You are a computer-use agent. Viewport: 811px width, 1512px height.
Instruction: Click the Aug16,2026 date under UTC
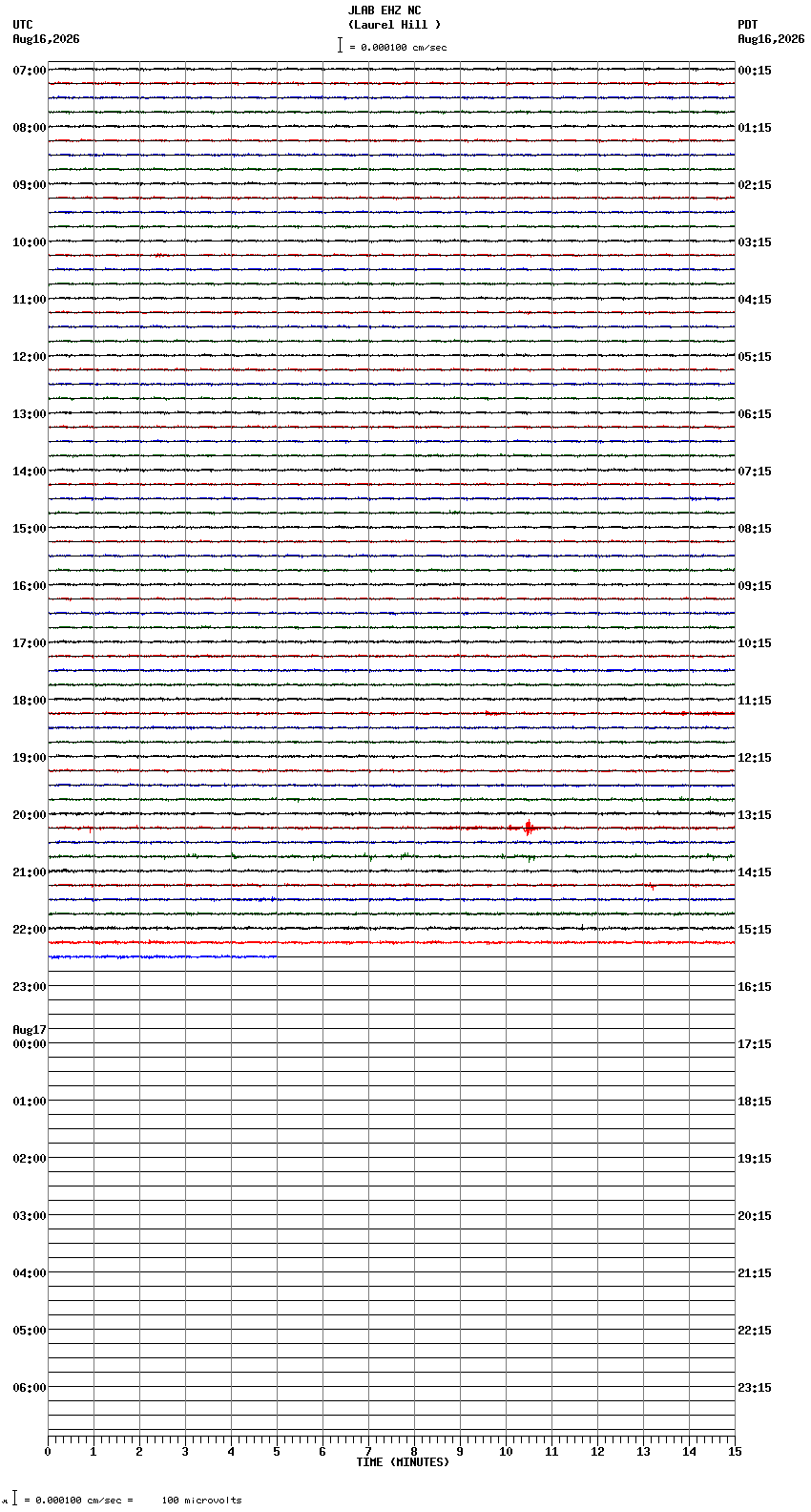tap(46, 39)
